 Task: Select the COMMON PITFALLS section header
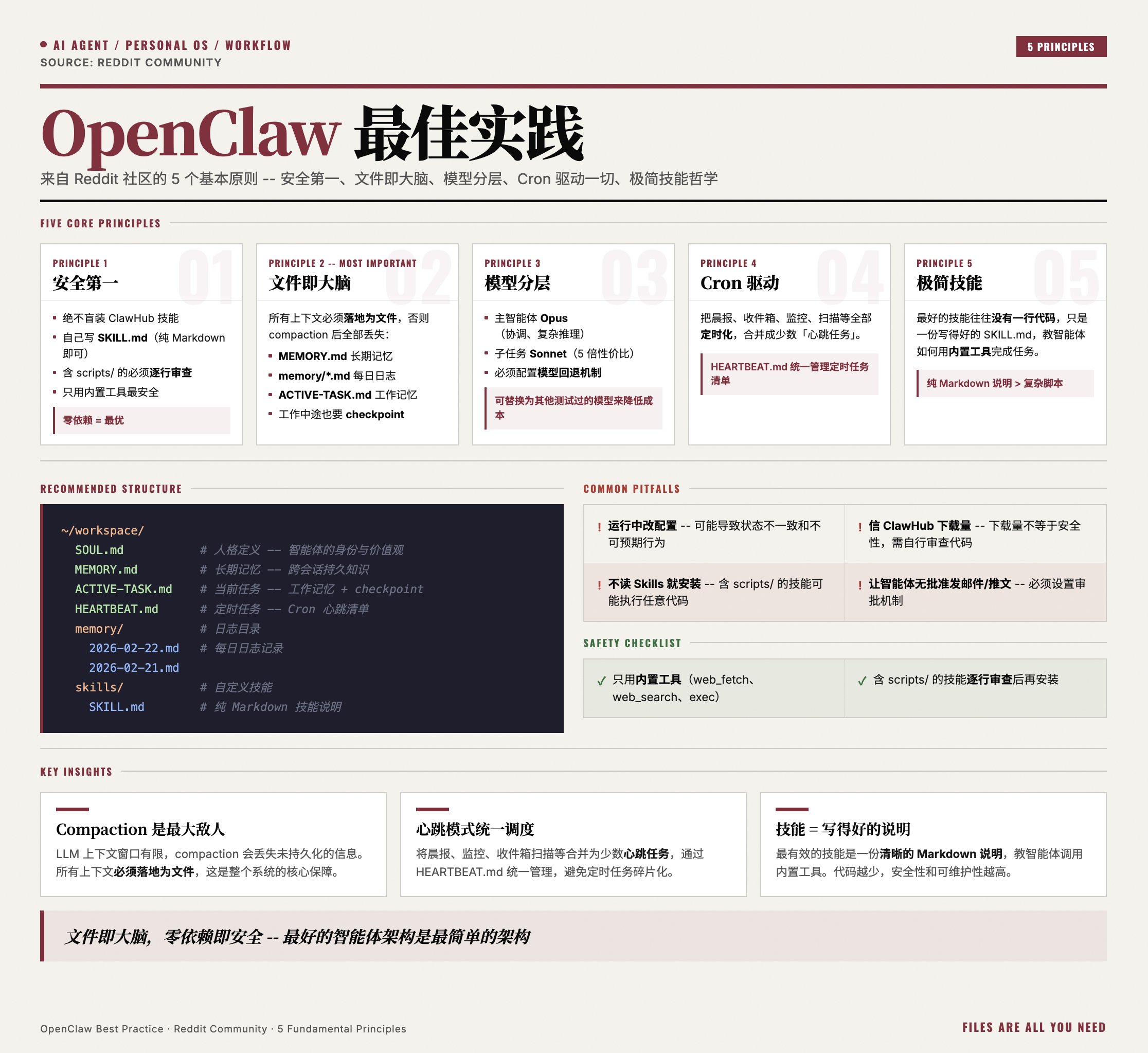click(631, 489)
